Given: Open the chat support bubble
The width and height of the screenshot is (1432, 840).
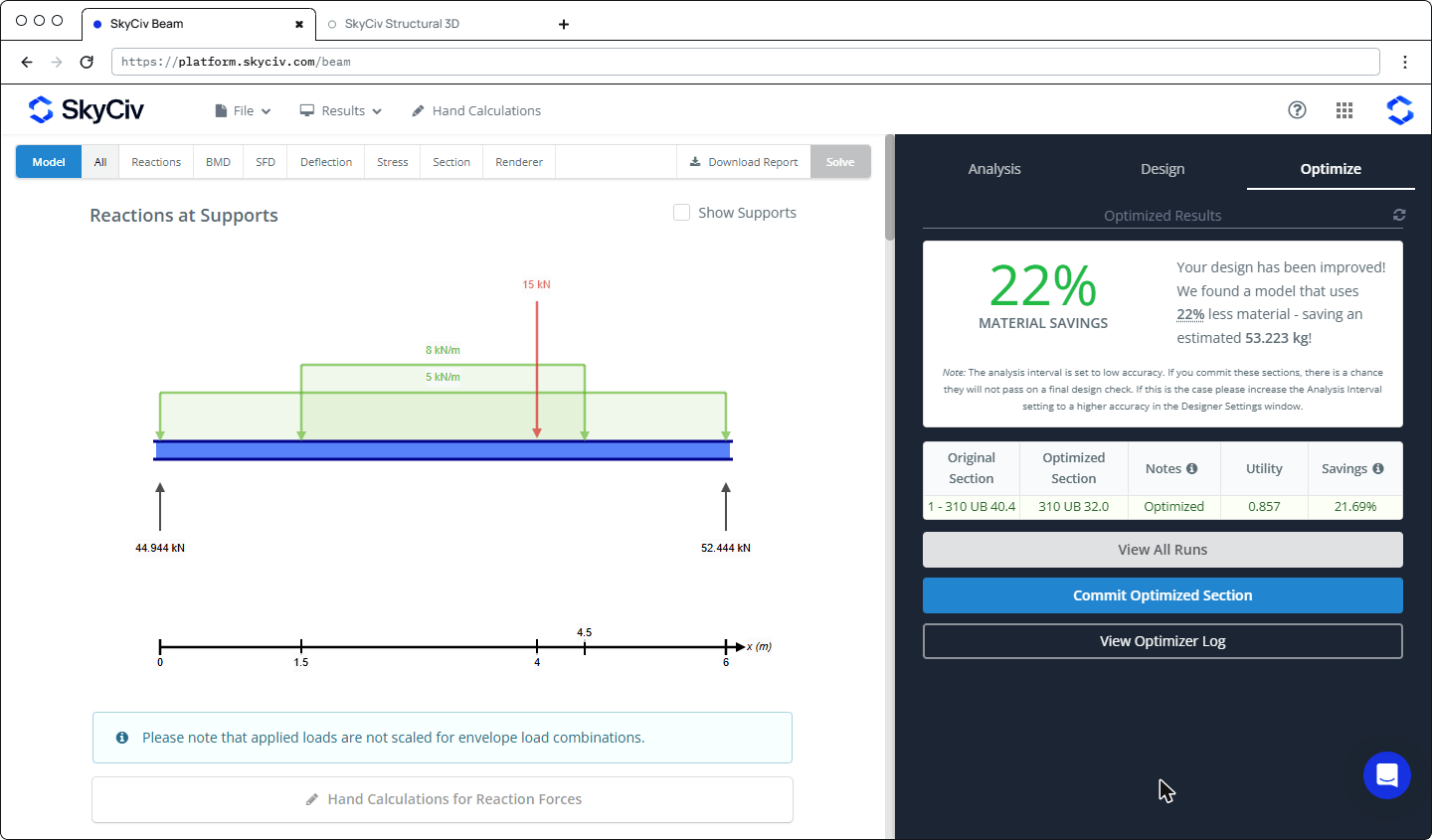Looking at the screenshot, I should [x=1387, y=775].
